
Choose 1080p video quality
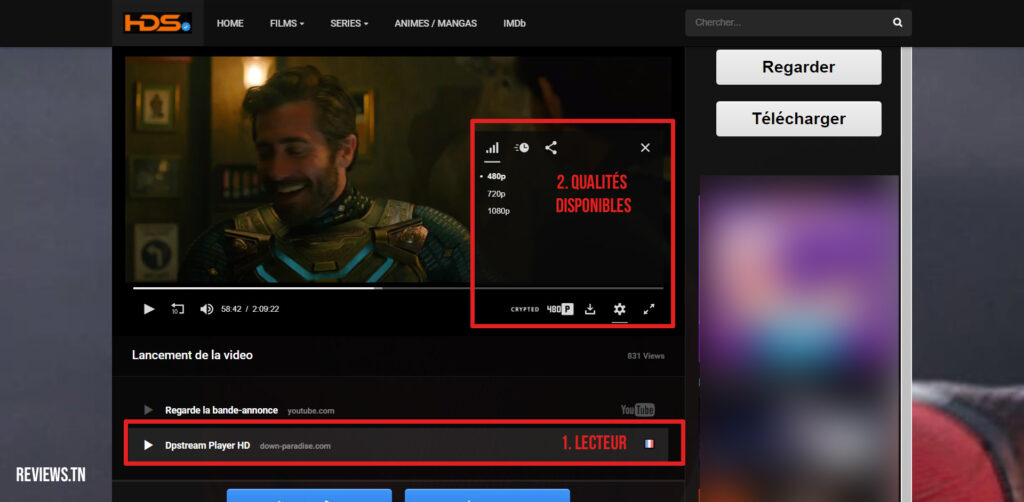[x=498, y=211]
